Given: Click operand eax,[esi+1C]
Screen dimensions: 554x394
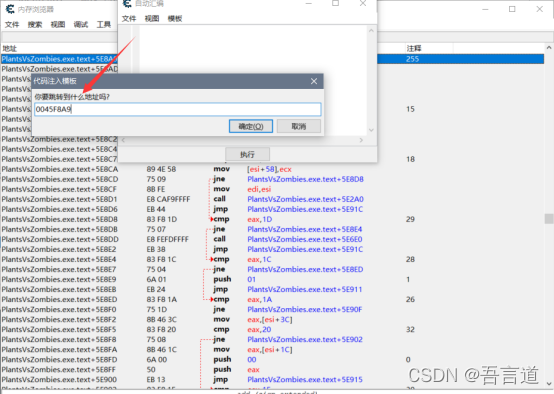Looking at the screenshot, I should (270, 349).
